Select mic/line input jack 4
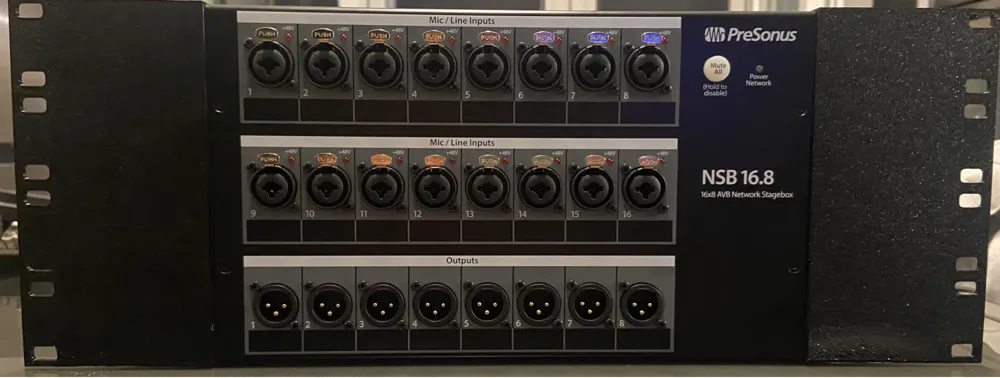This screenshot has height=378, width=1000. tap(434, 66)
